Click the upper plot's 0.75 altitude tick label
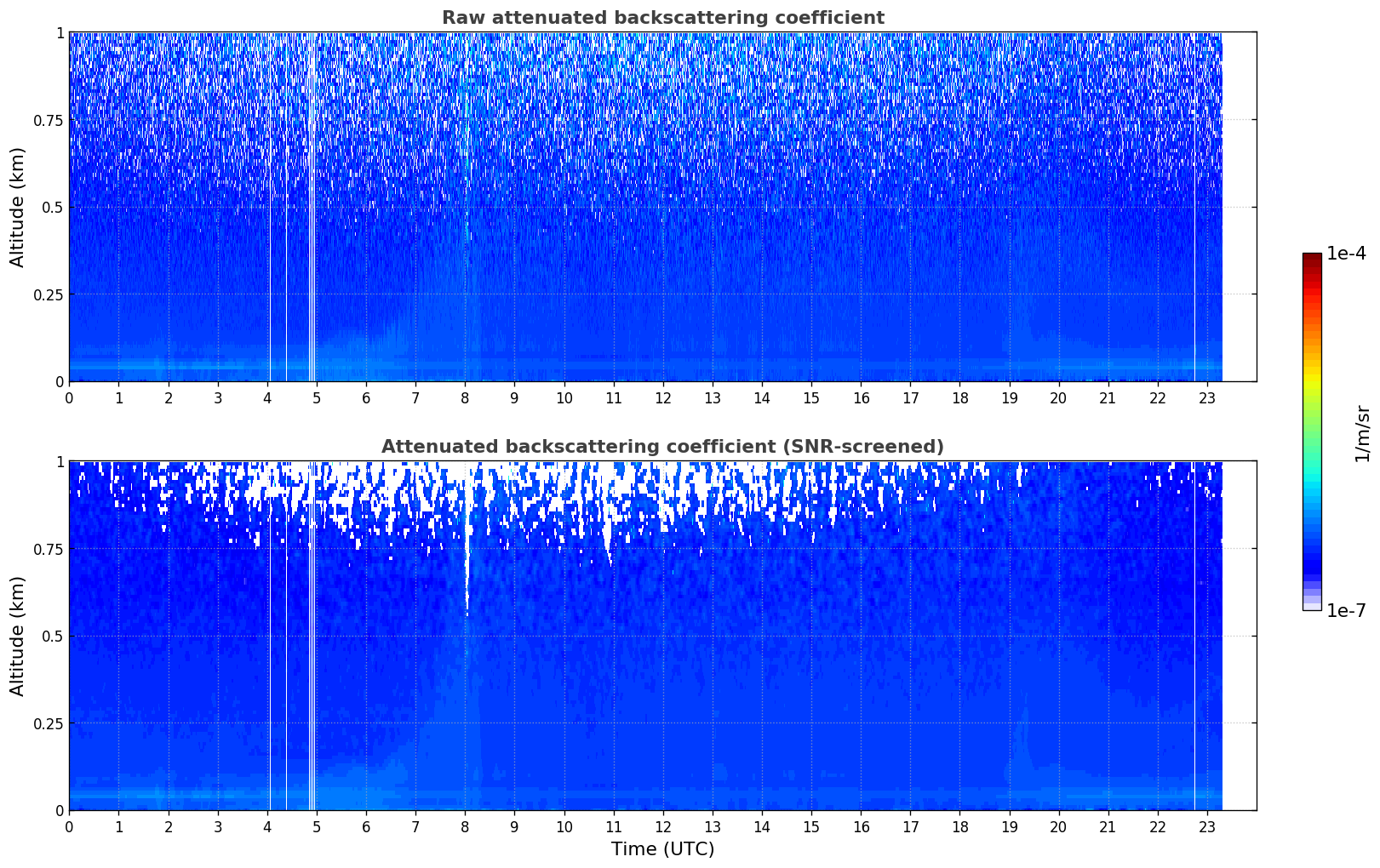Image resolution: width=1380 pixels, height=868 pixels. [49, 120]
